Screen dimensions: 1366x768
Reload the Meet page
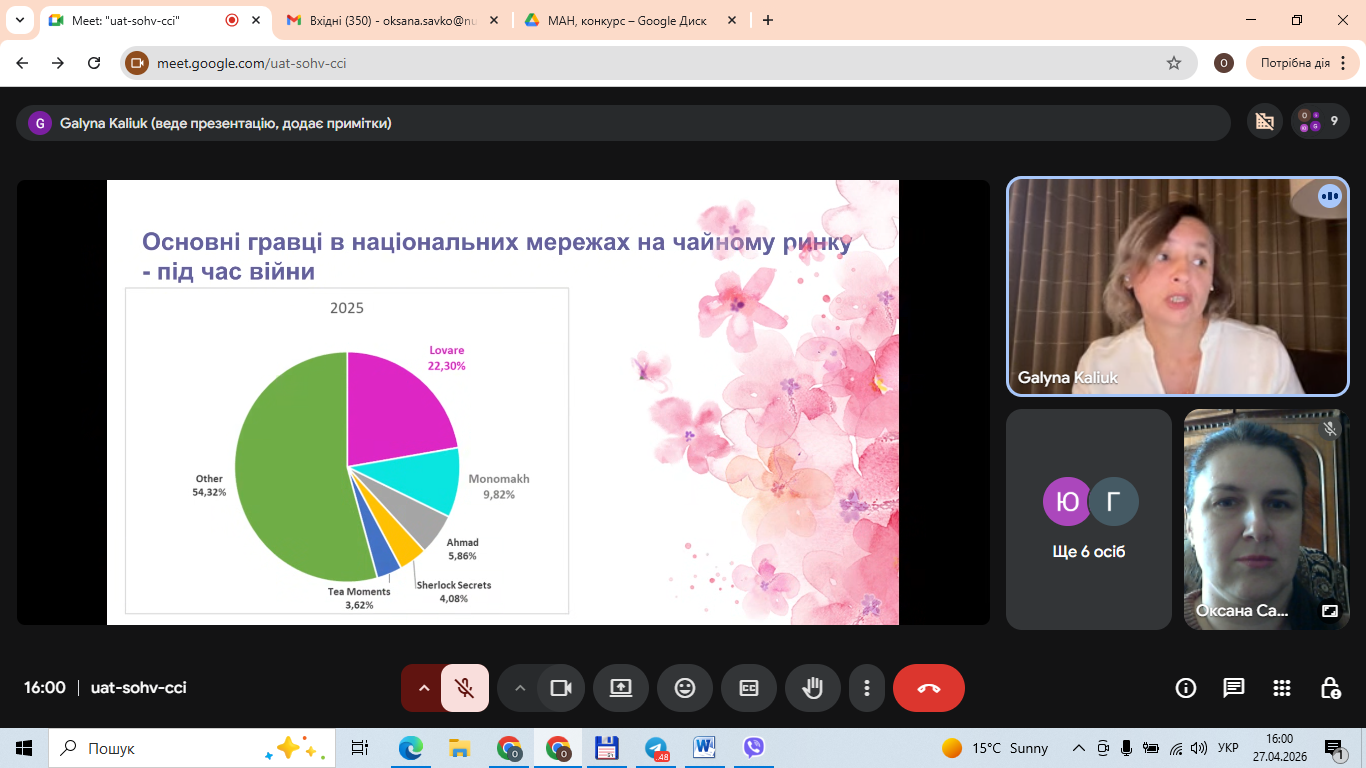pyautogui.click(x=94, y=63)
